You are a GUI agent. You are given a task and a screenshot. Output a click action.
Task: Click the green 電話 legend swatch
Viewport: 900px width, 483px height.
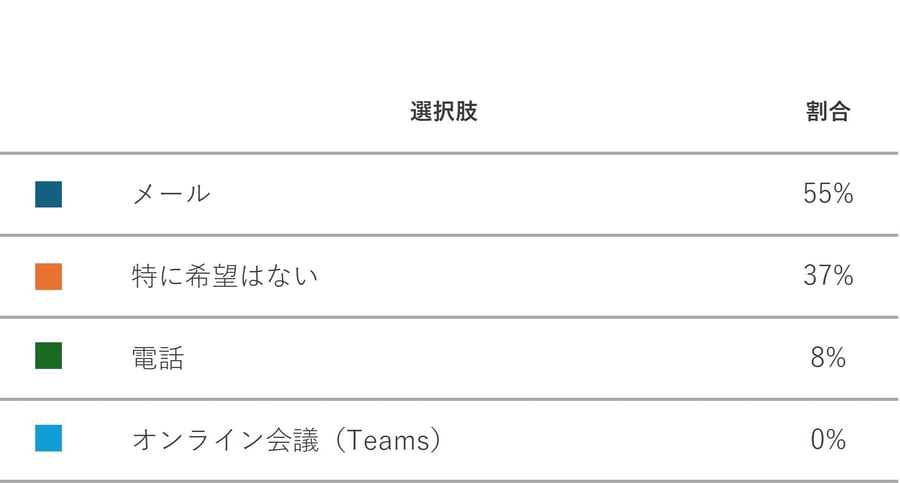48,357
